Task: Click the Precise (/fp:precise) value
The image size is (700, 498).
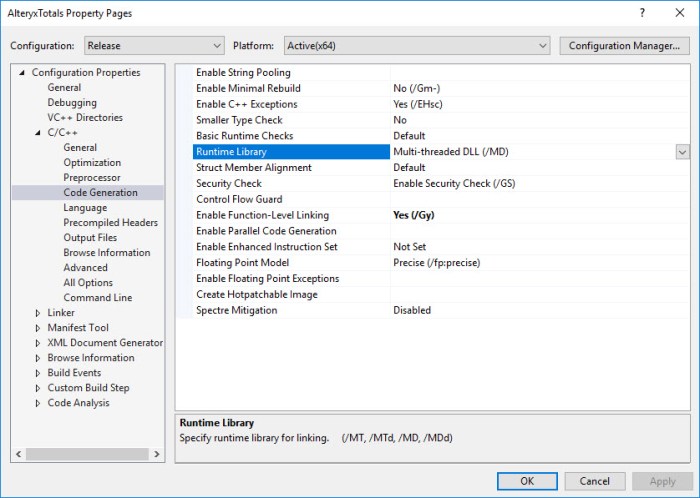Action: coord(437,262)
